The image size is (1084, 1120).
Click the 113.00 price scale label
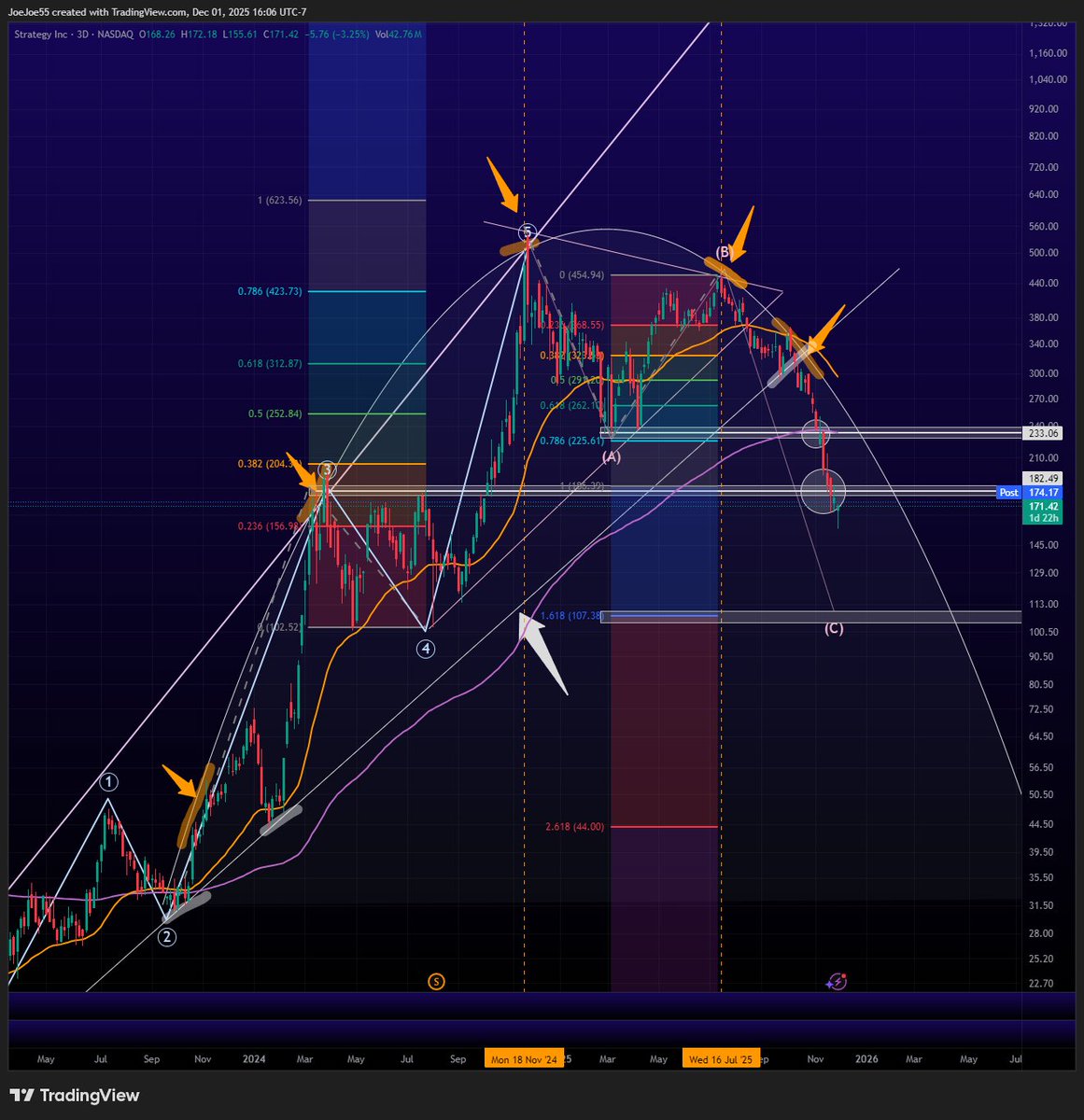tap(1043, 604)
